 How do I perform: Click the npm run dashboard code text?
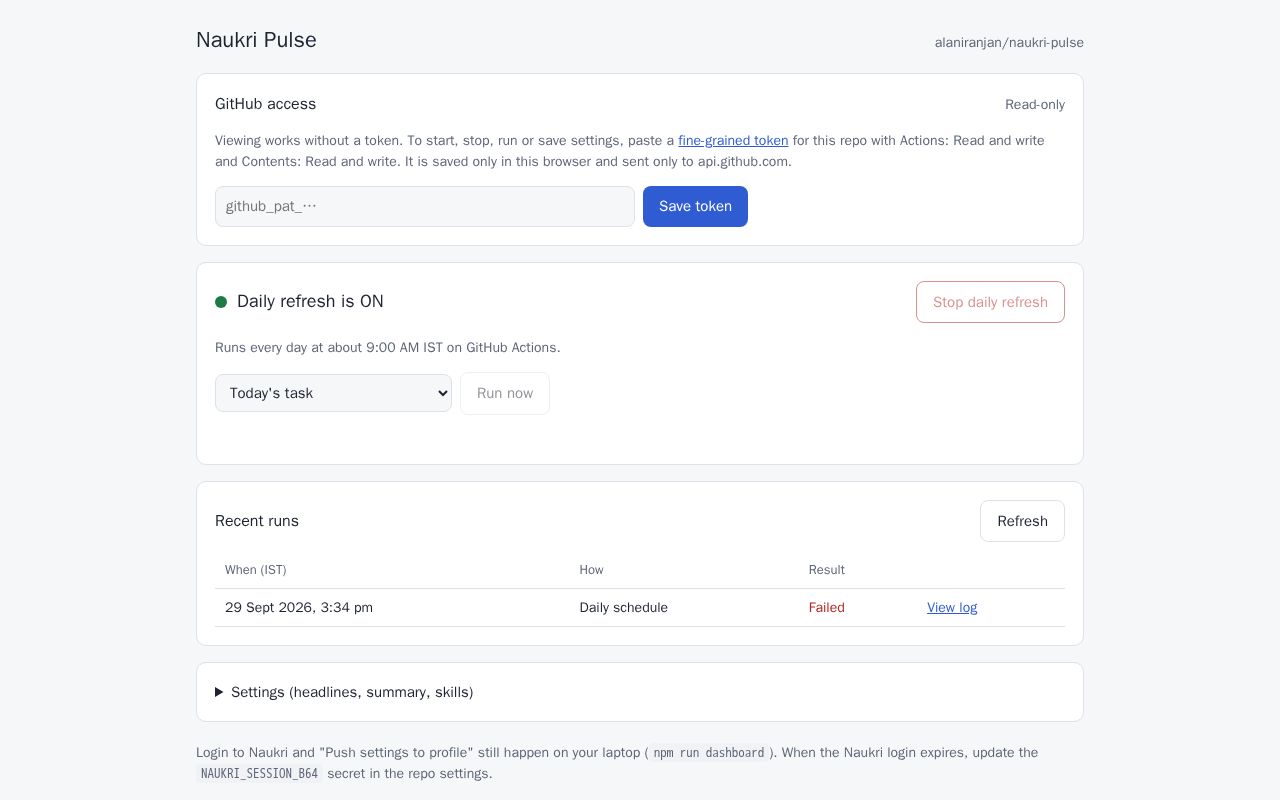pos(709,753)
